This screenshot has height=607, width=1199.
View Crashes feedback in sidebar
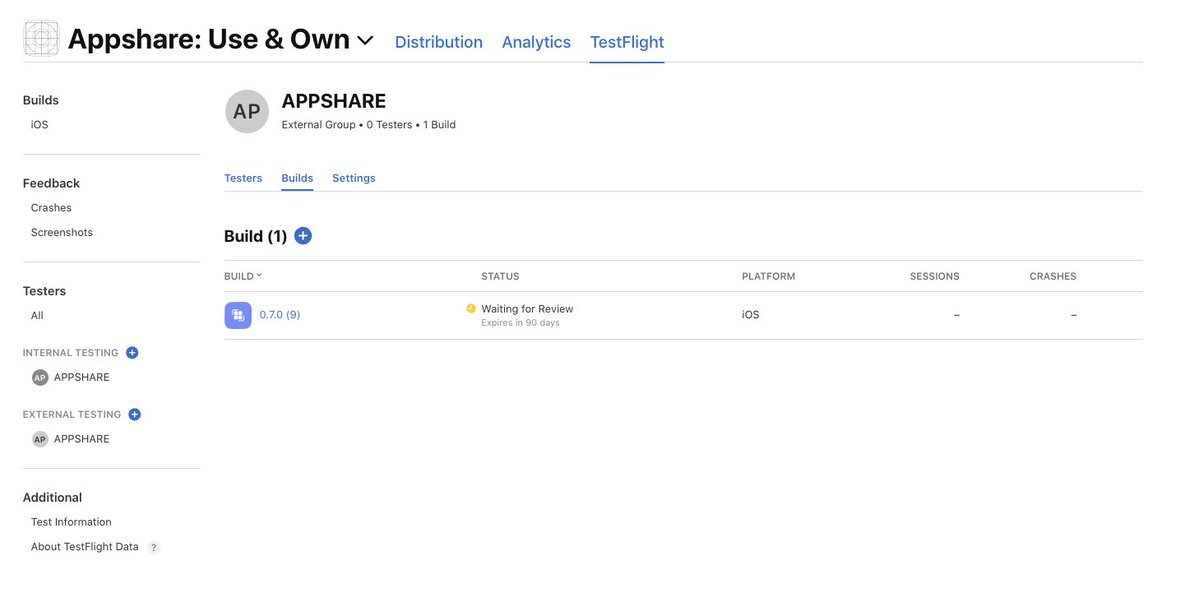51,208
